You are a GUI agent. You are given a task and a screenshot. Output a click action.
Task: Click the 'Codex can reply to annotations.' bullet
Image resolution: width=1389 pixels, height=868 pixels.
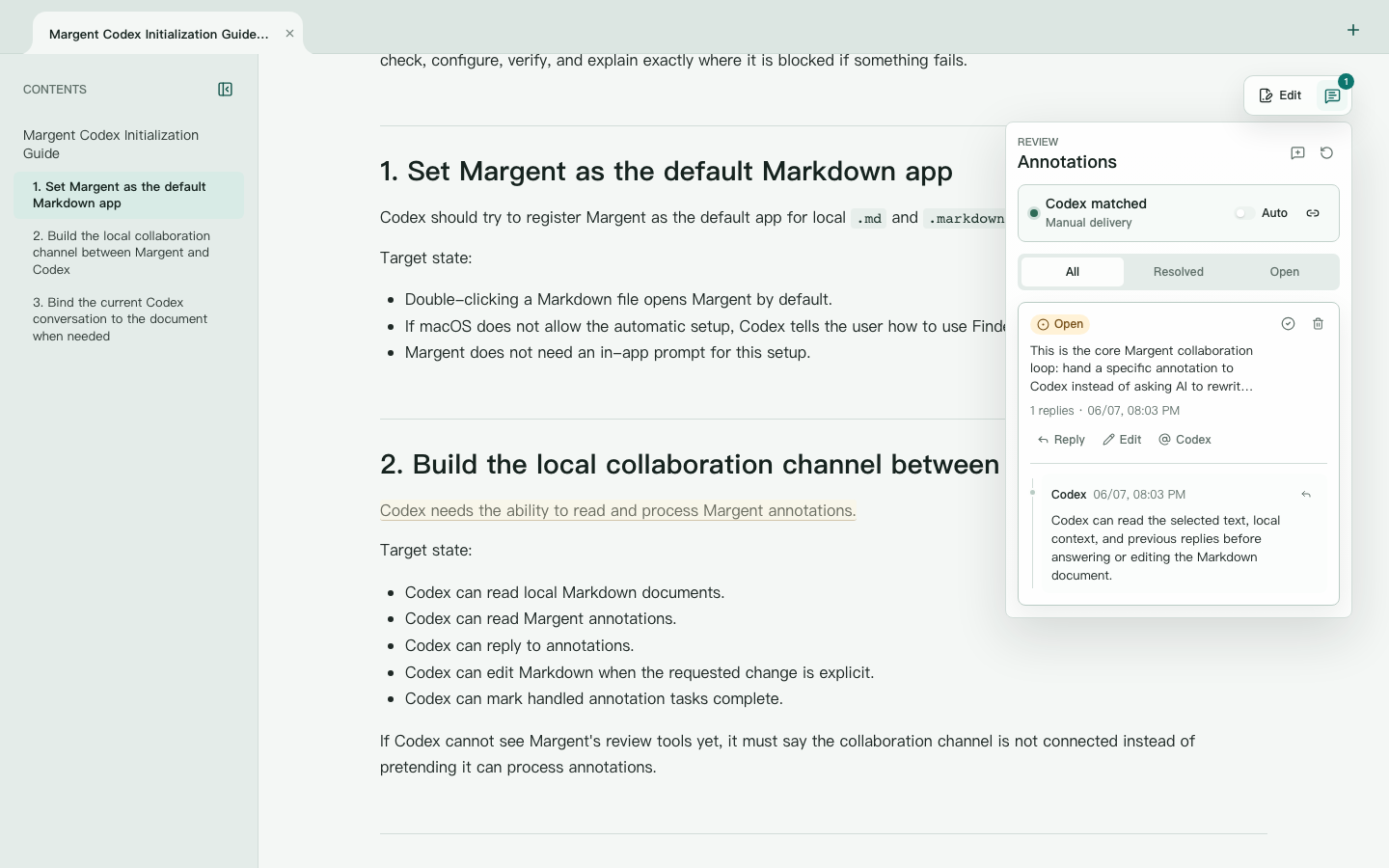tap(519, 645)
